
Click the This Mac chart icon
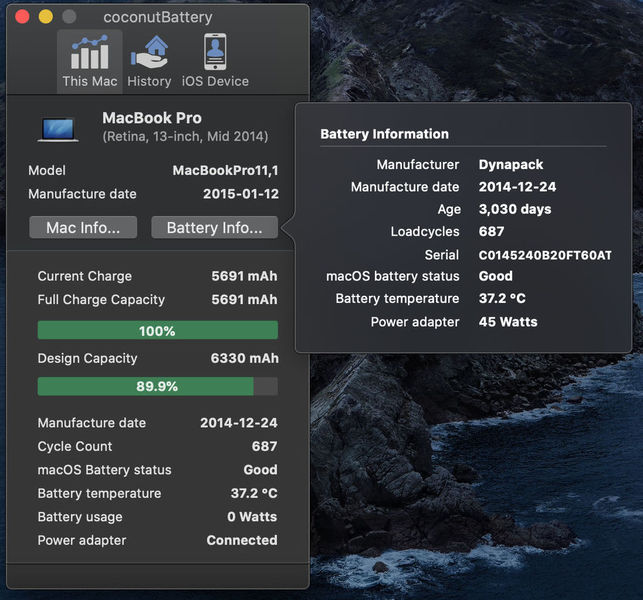coord(89,53)
